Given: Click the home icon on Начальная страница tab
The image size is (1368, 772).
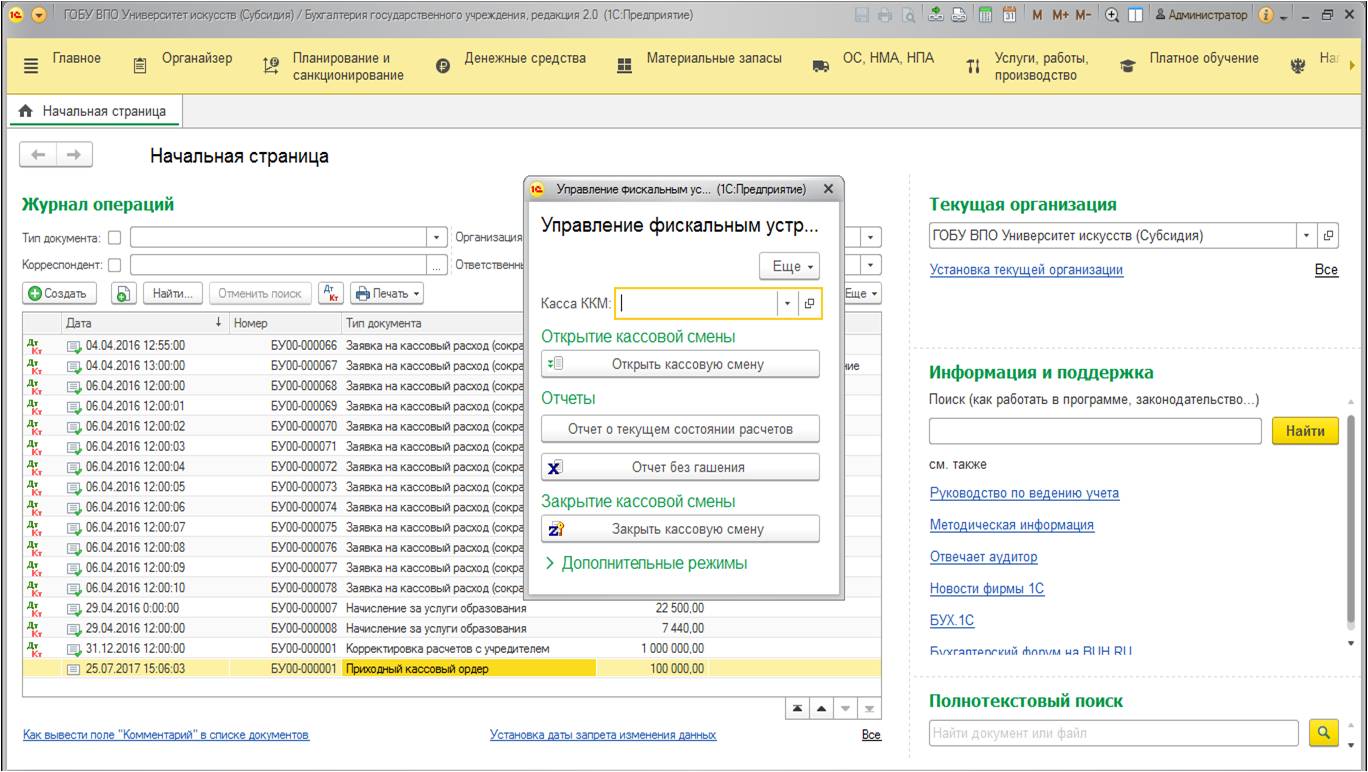Looking at the screenshot, I should pos(27,111).
